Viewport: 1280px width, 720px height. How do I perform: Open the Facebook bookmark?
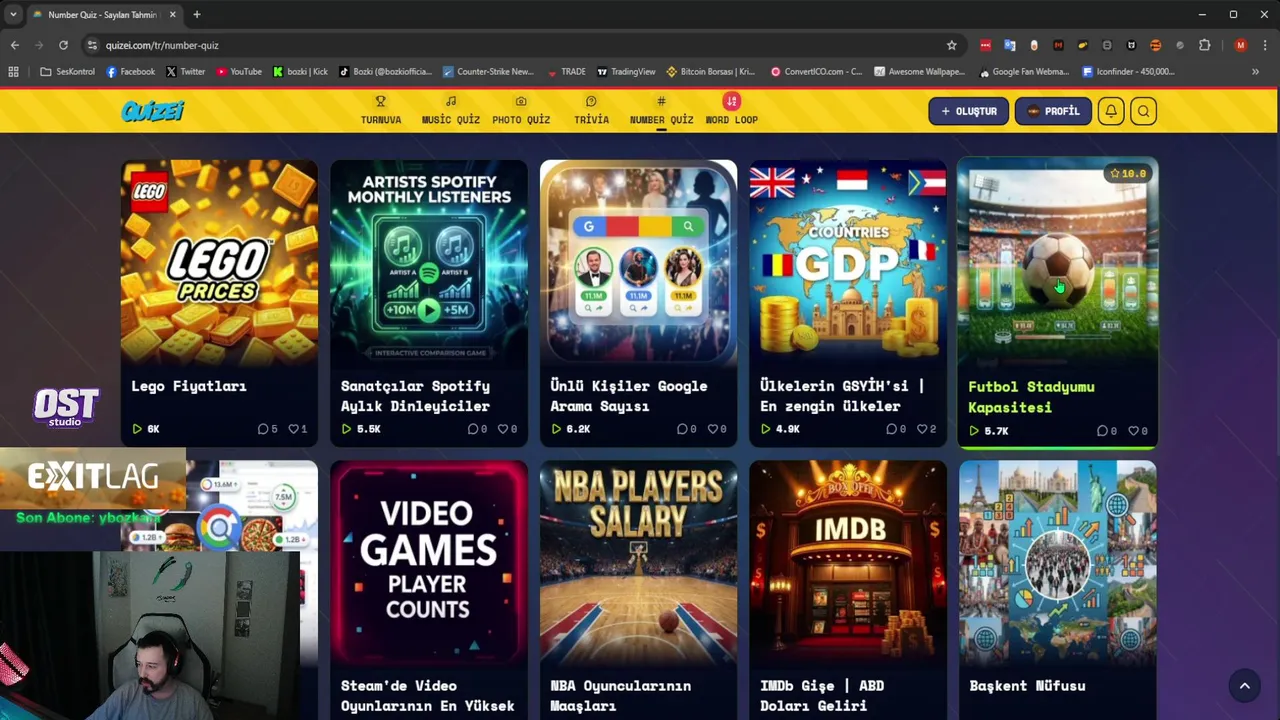[130, 72]
